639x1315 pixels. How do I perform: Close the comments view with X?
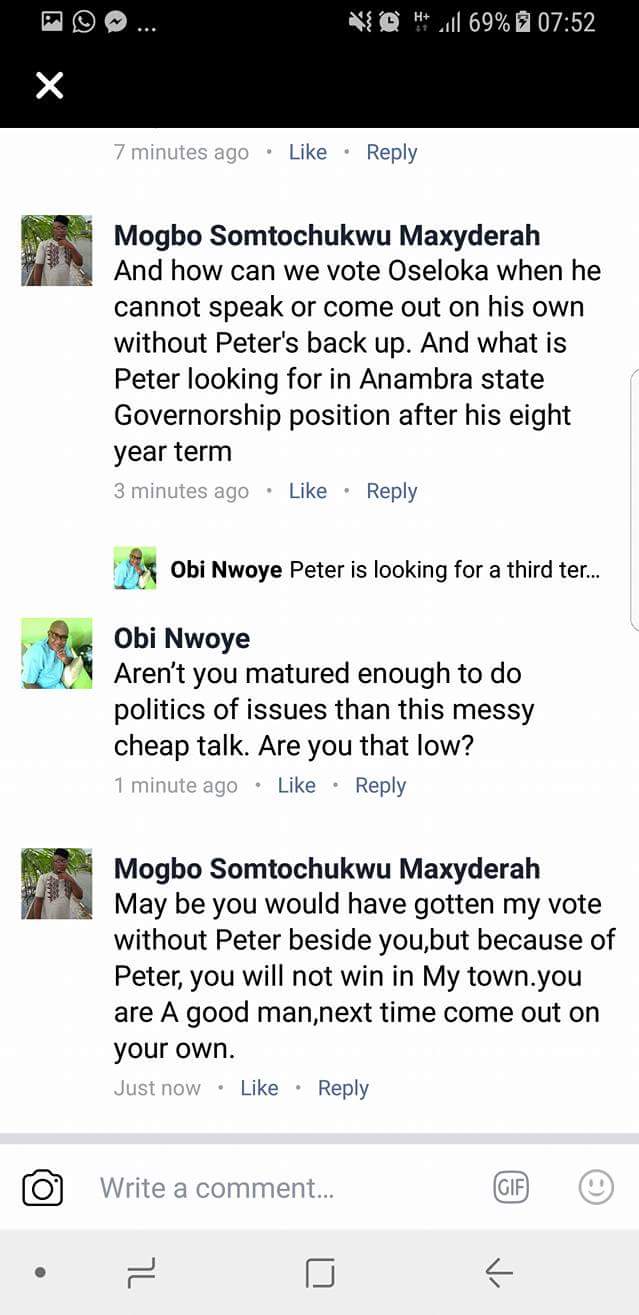coord(49,86)
